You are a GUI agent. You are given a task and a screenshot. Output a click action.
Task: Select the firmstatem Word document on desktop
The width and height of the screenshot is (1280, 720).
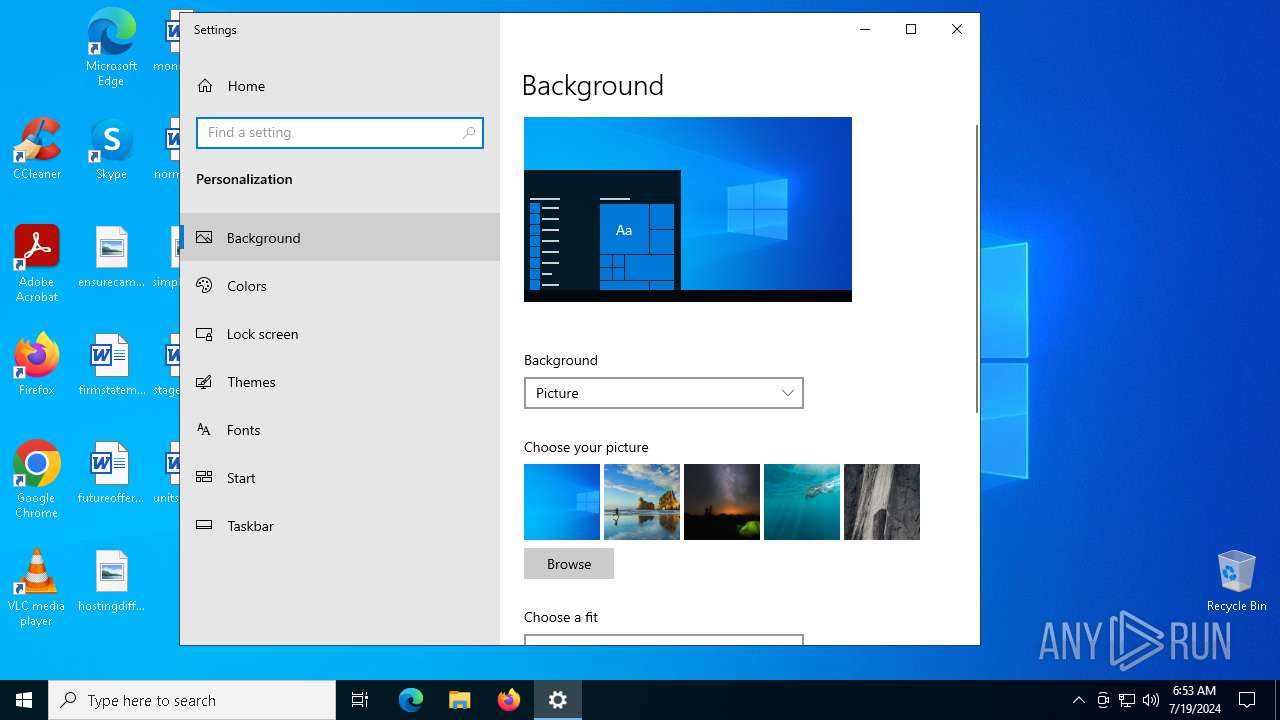coord(111,365)
